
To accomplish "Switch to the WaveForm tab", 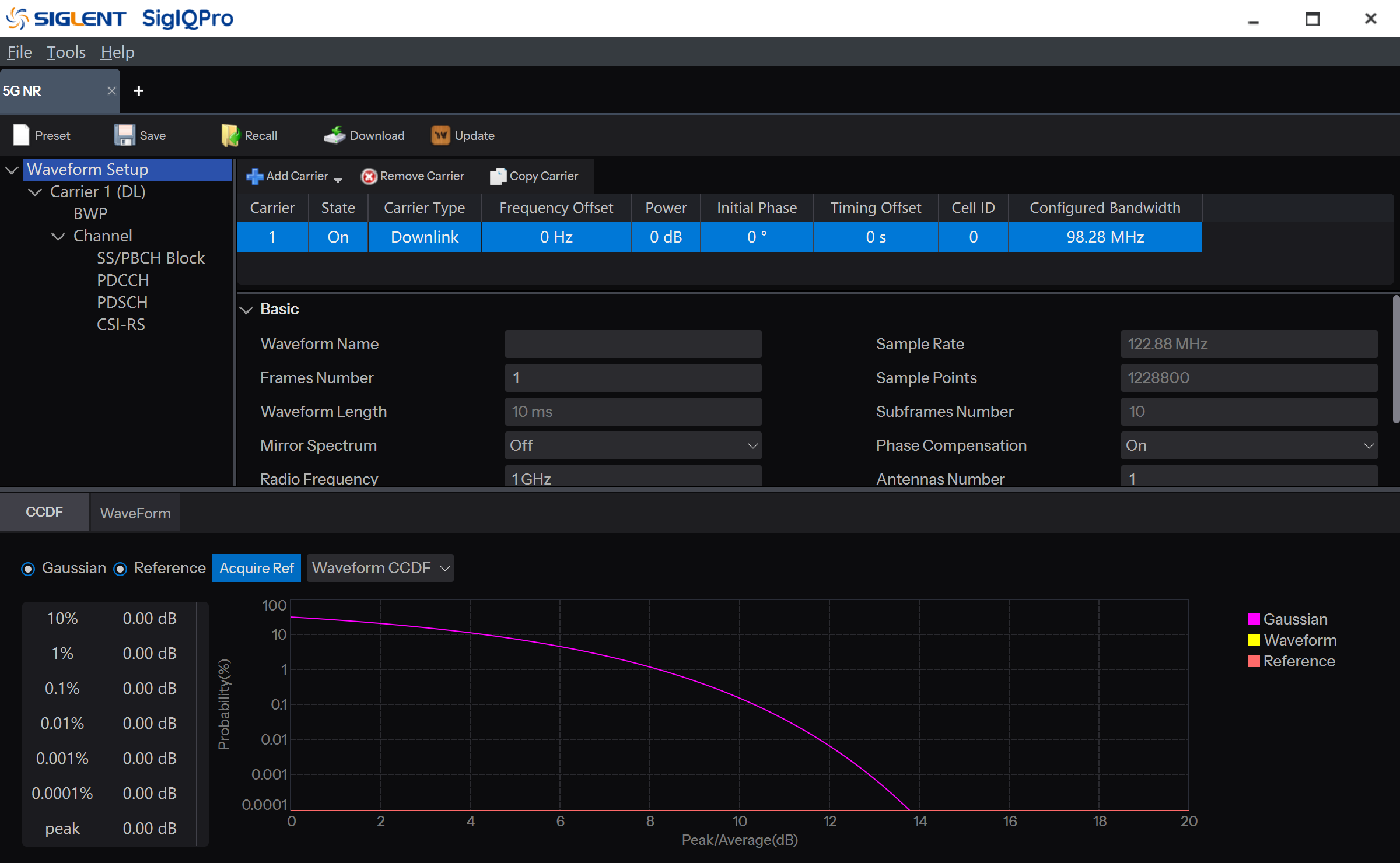I will pos(135,513).
